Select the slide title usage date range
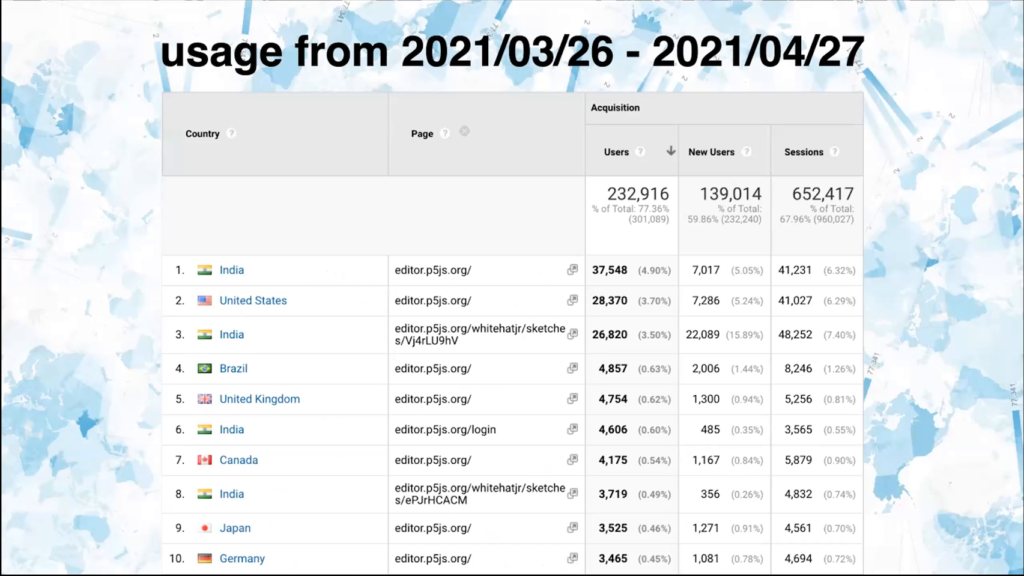Image resolution: width=1024 pixels, height=576 pixels. [x=512, y=52]
